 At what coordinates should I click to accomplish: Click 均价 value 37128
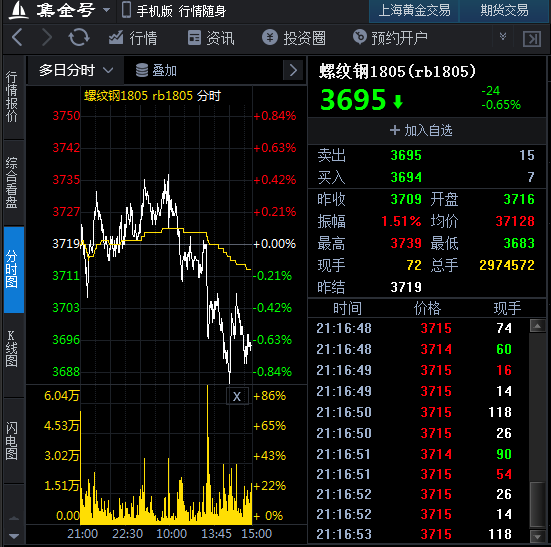(x=515, y=221)
